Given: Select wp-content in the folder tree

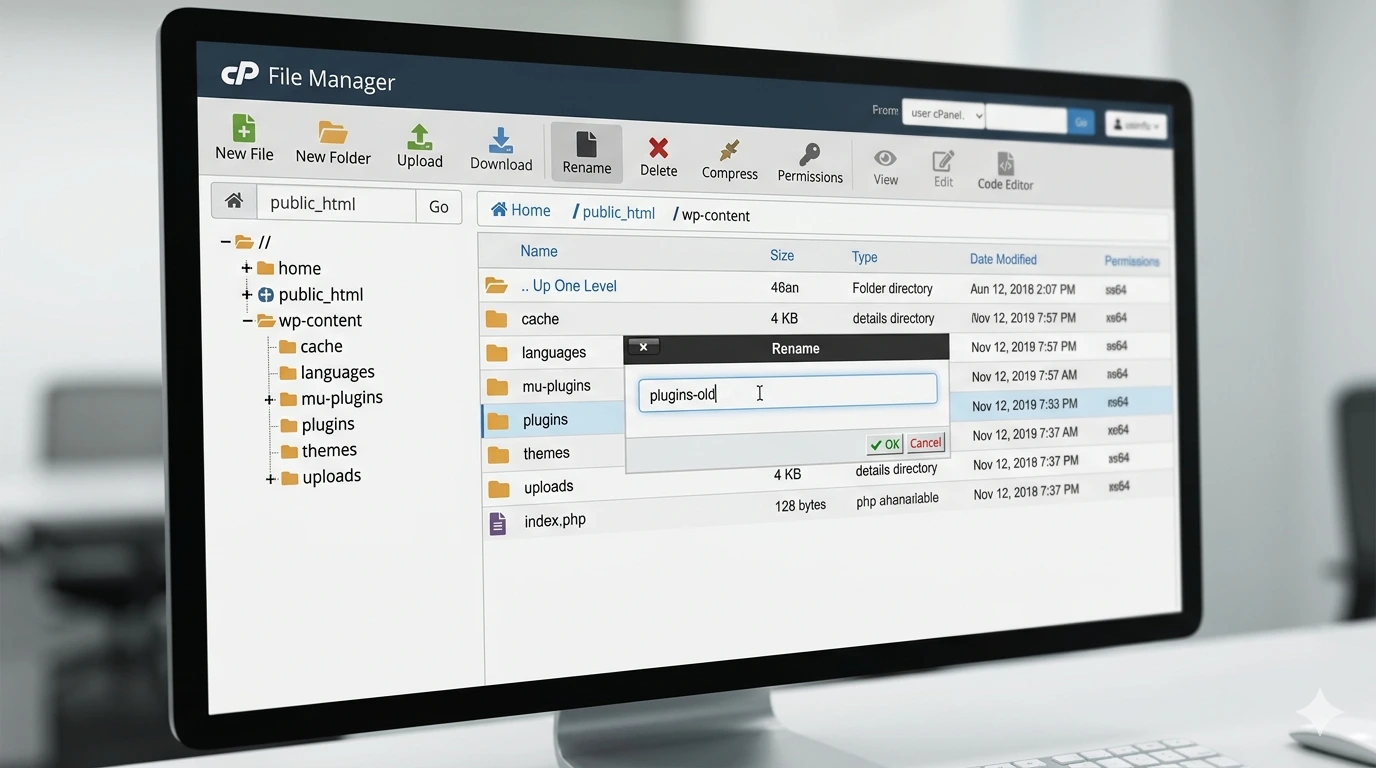Looking at the screenshot, I should 320,320.
